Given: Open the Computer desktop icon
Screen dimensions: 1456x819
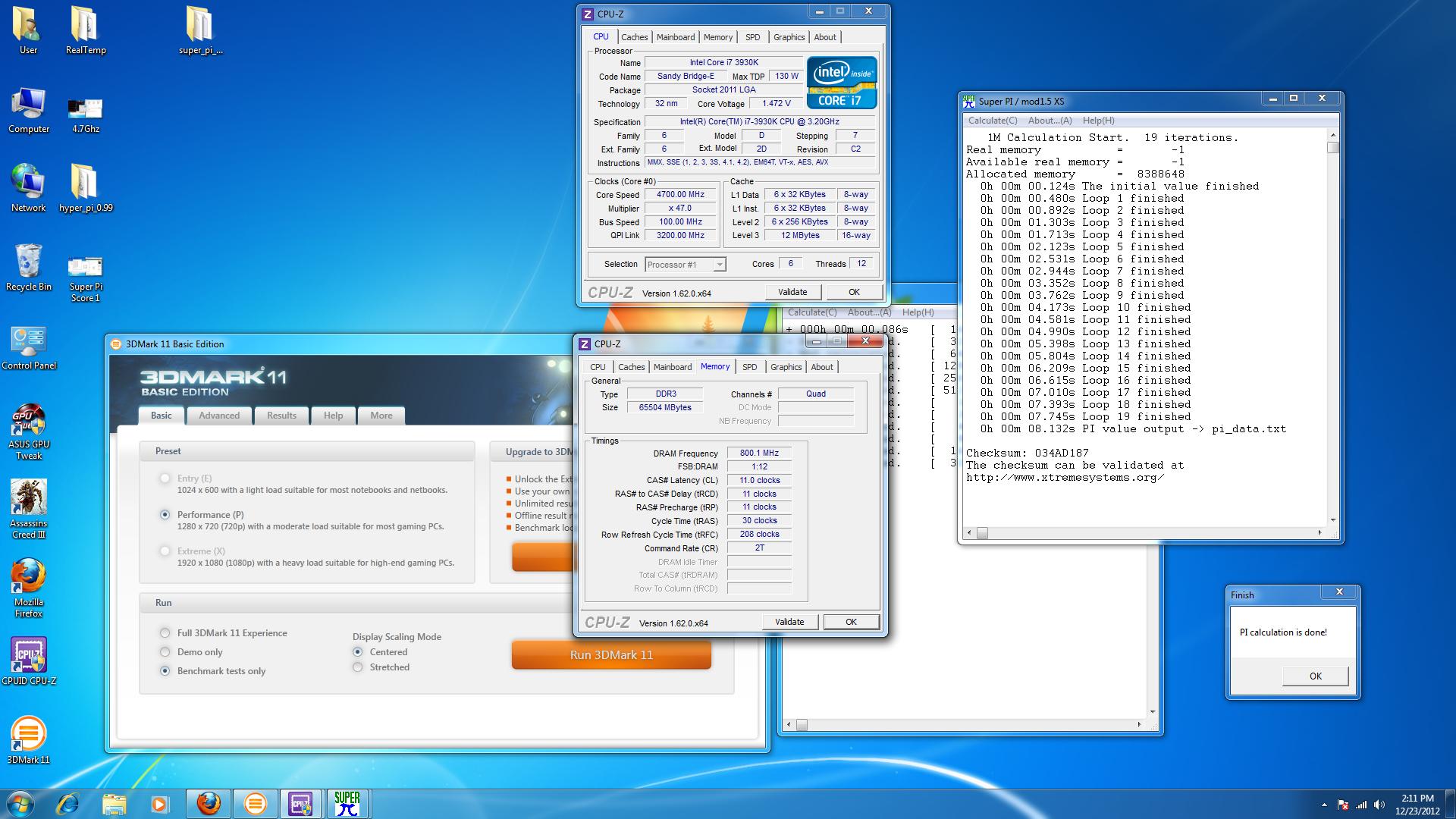Looking at the screenshot, I should pos(29,110).
